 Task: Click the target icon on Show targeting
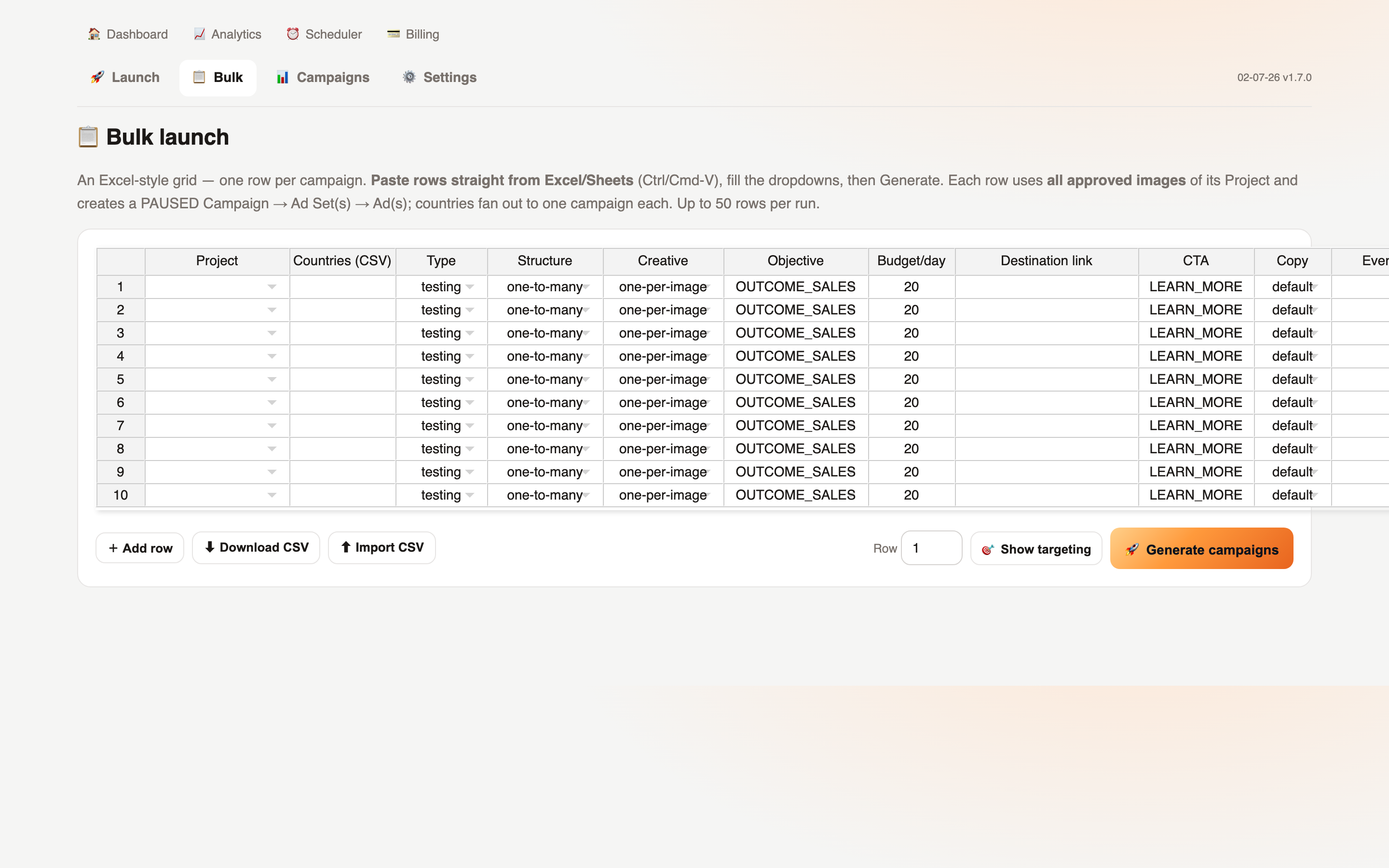pos(987,549)
